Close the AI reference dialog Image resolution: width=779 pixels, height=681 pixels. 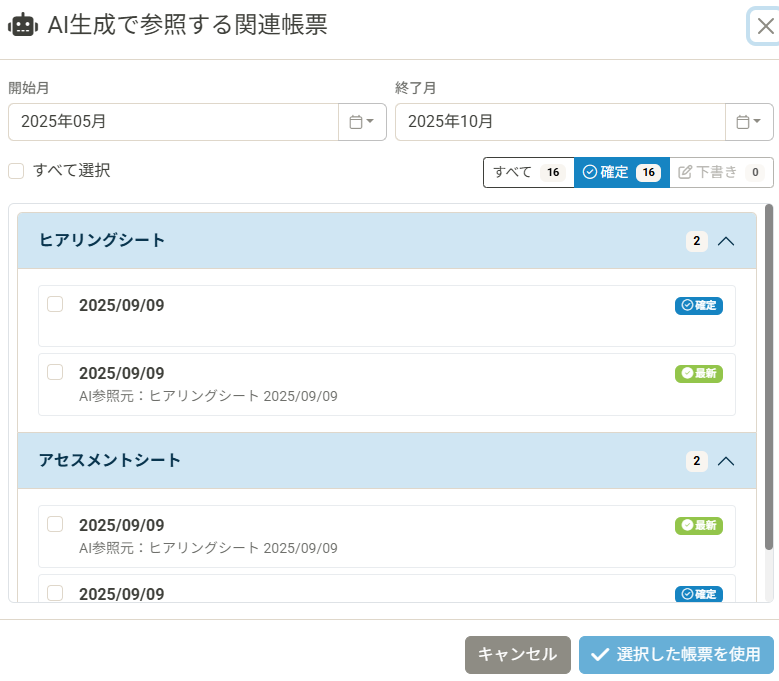tap(764, 27)
